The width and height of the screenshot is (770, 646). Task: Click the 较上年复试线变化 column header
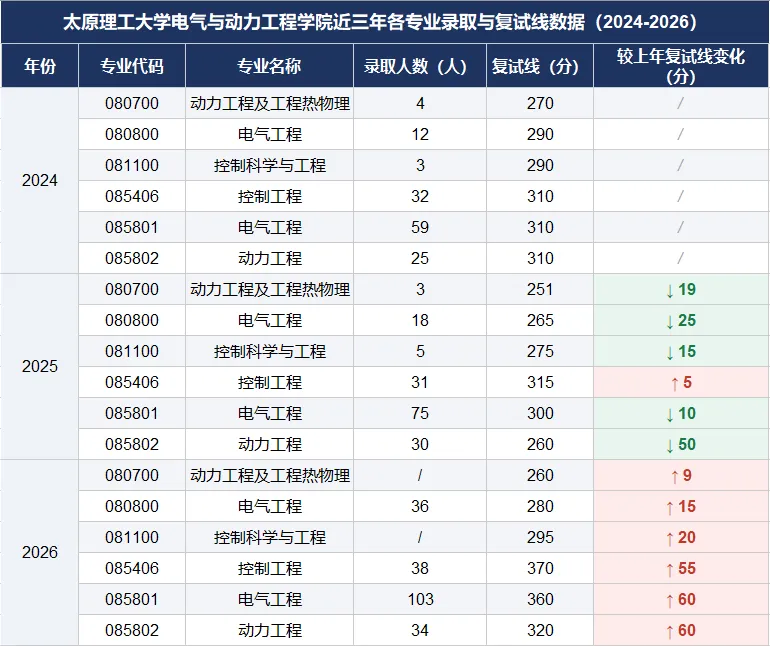[681, 66]
